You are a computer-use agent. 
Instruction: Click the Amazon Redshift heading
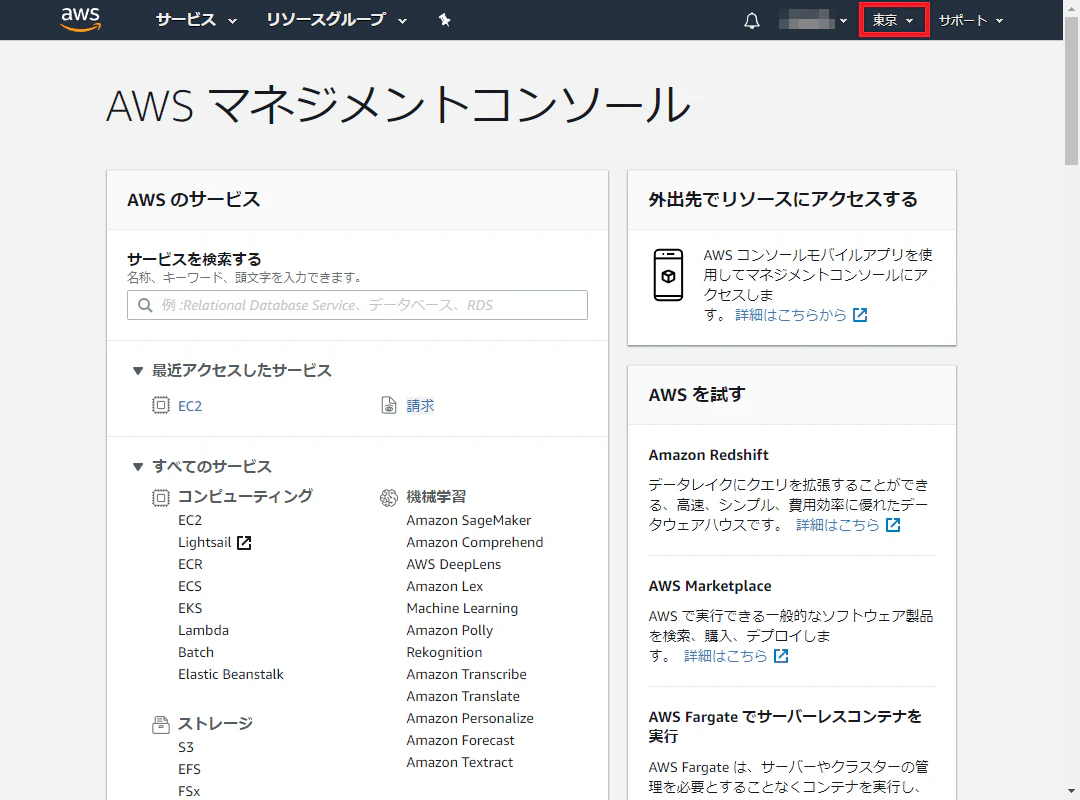708,455
